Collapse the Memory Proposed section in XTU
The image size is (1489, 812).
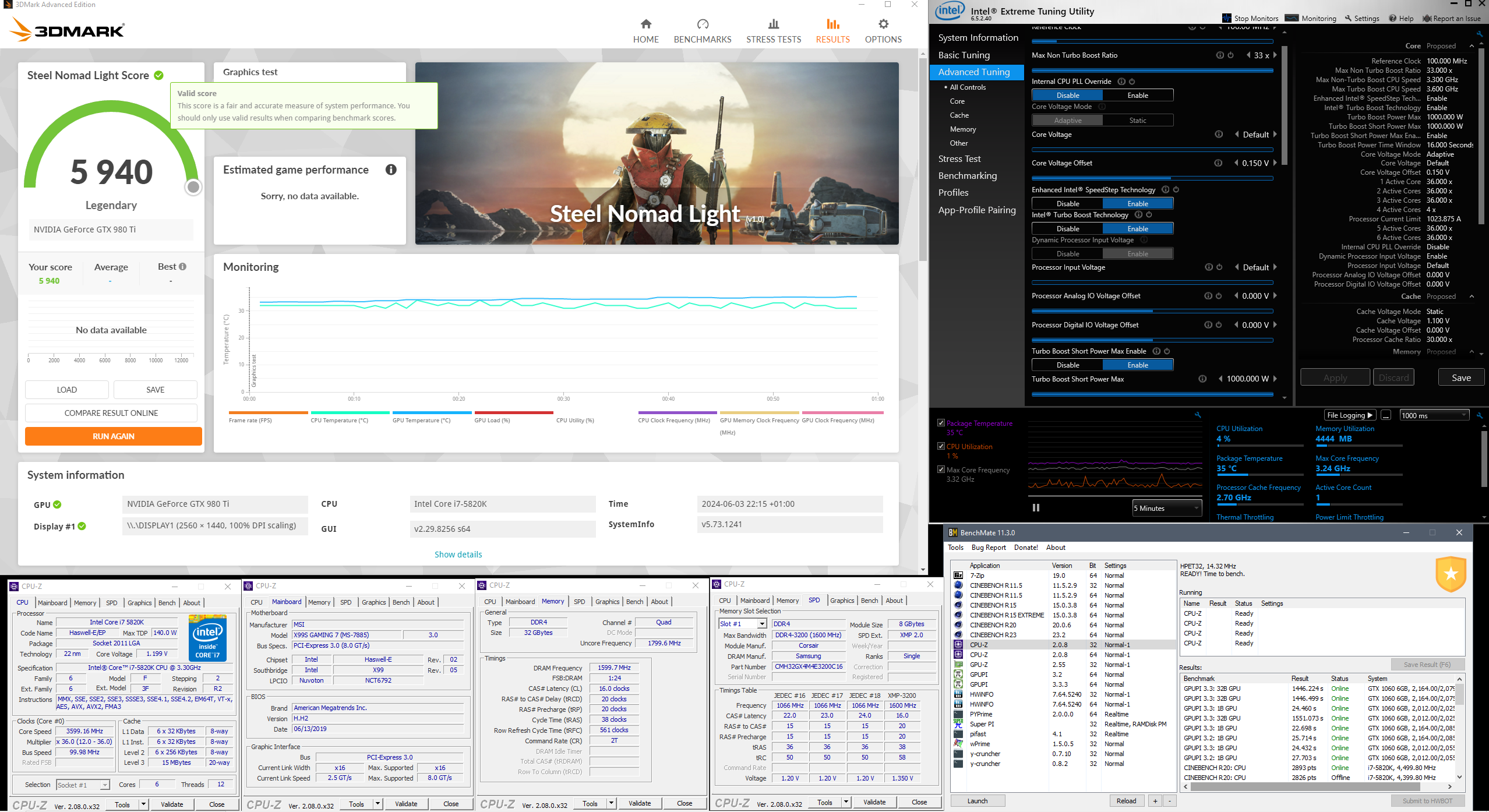(1472, 352)
